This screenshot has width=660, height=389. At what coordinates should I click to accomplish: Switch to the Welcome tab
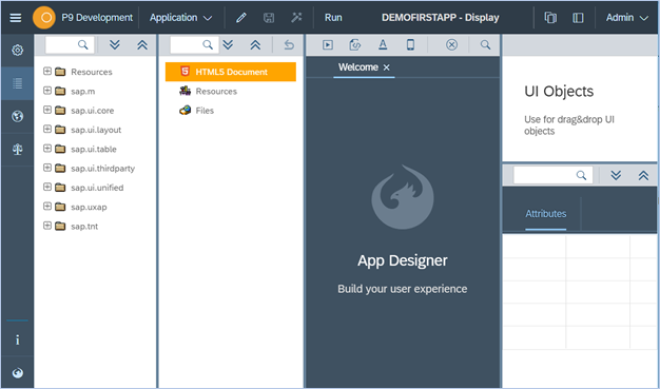(x=358, y=67)
